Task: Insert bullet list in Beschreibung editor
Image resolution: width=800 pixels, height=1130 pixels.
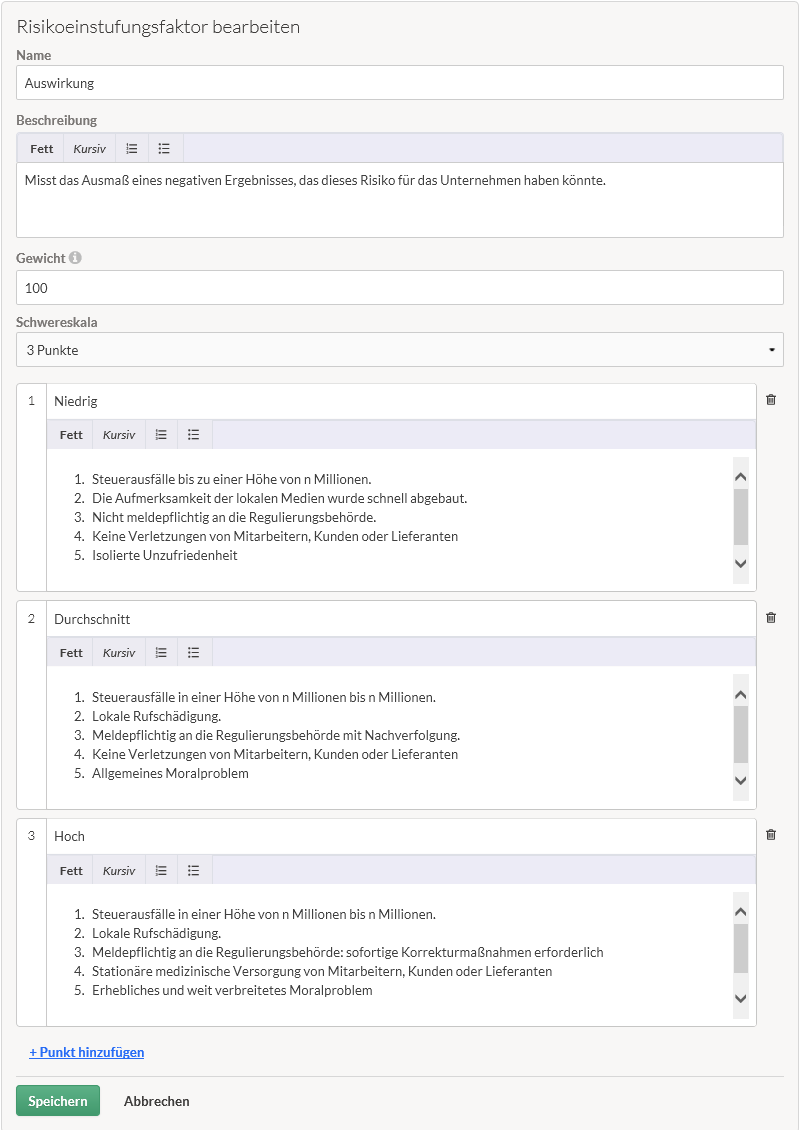Action: pos(165,148)
